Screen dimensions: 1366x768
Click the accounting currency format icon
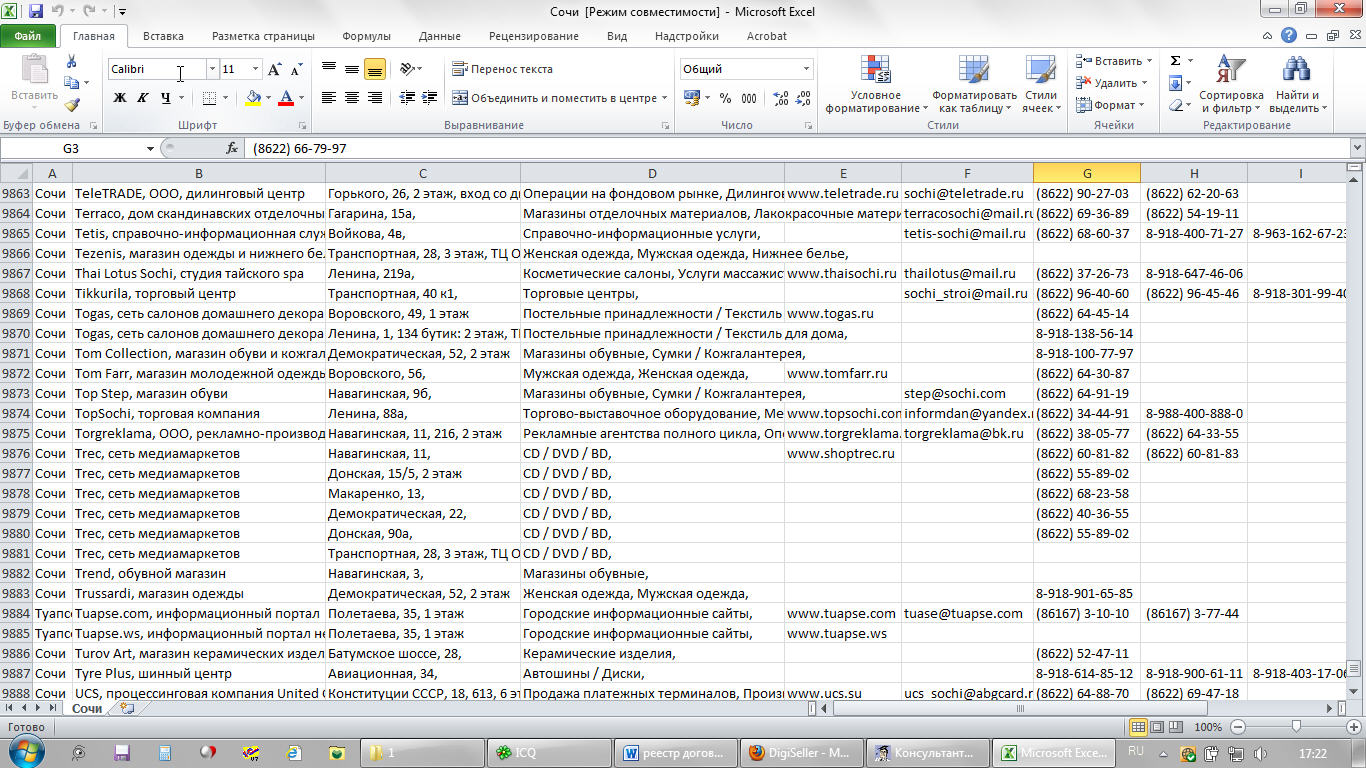[691, 98]
